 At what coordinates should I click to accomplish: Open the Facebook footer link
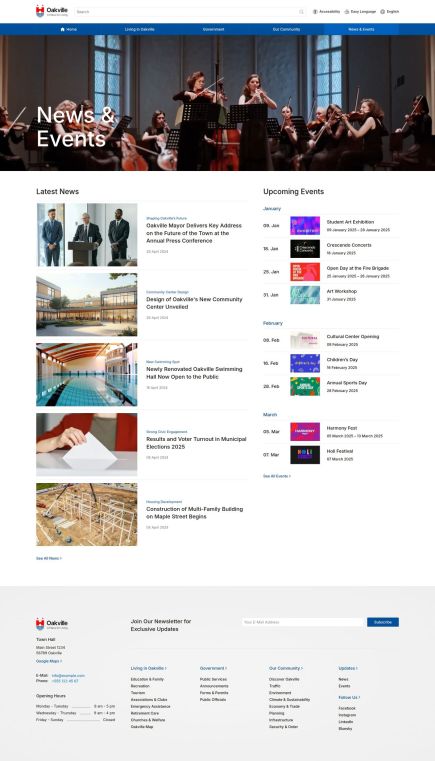347,709
